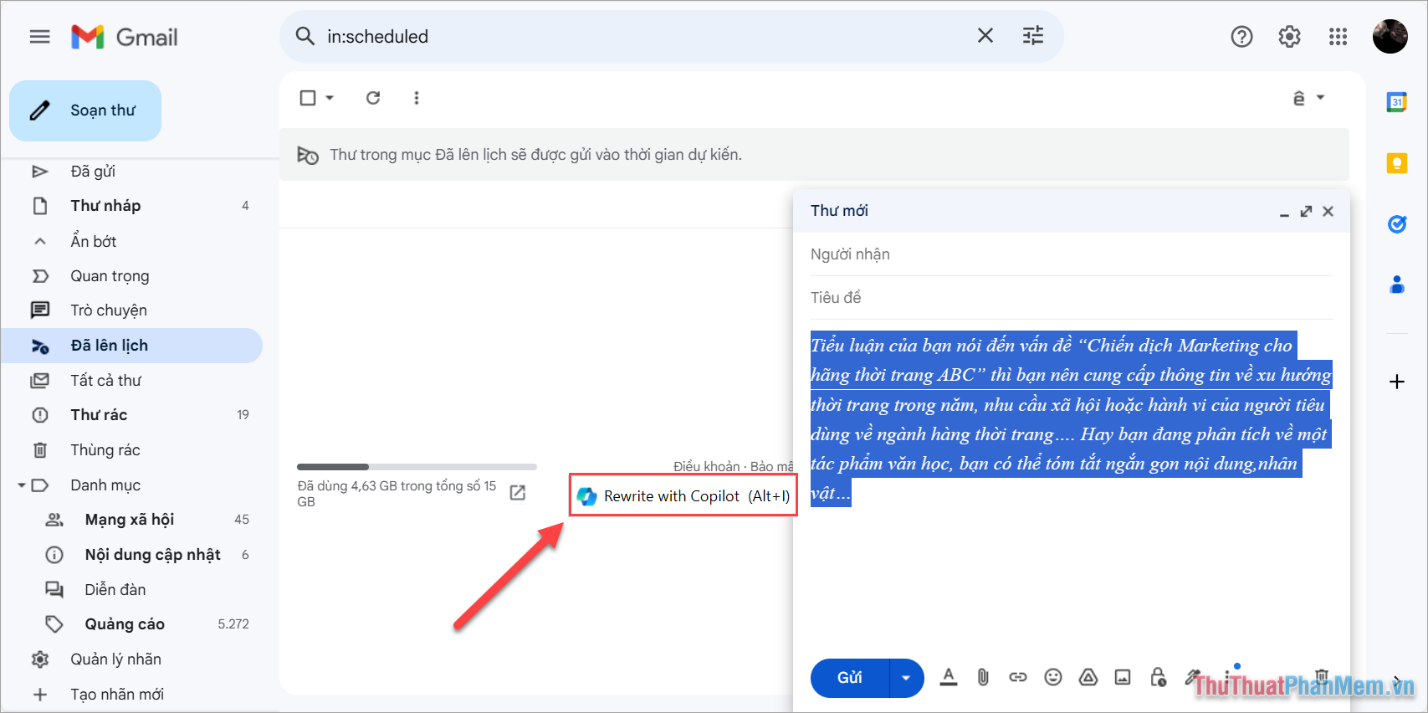
Task: Click the Gmail logo
Action: tap(125, 37)
